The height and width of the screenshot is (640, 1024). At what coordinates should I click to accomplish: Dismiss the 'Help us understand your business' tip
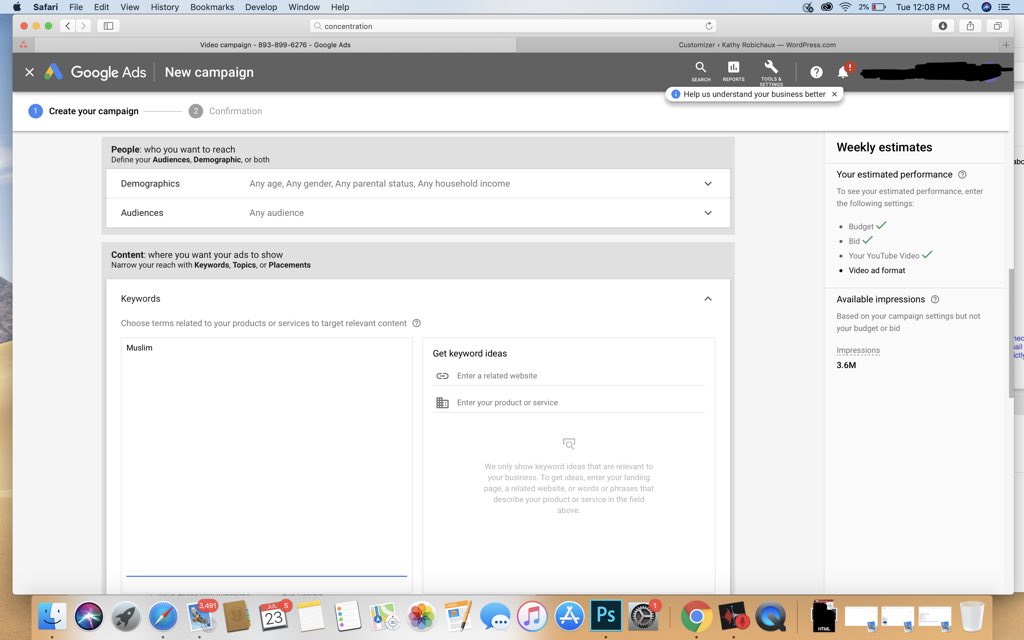click(x=834, y=94)
